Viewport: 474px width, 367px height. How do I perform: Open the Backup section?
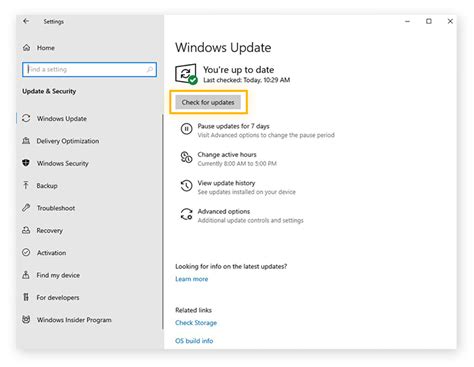pos(47,186)
